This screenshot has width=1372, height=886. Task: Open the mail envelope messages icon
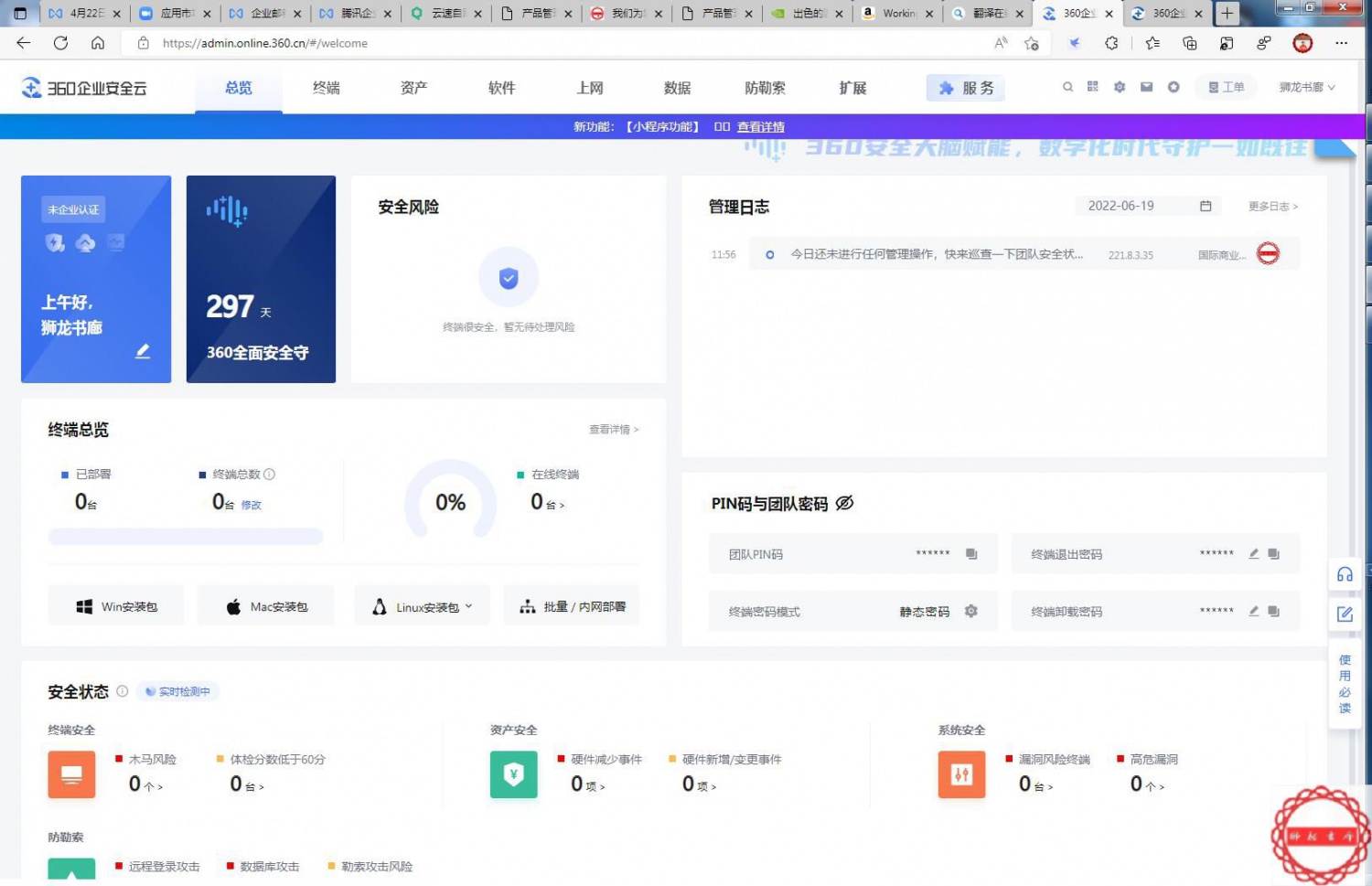click(x=1146, y=87)
